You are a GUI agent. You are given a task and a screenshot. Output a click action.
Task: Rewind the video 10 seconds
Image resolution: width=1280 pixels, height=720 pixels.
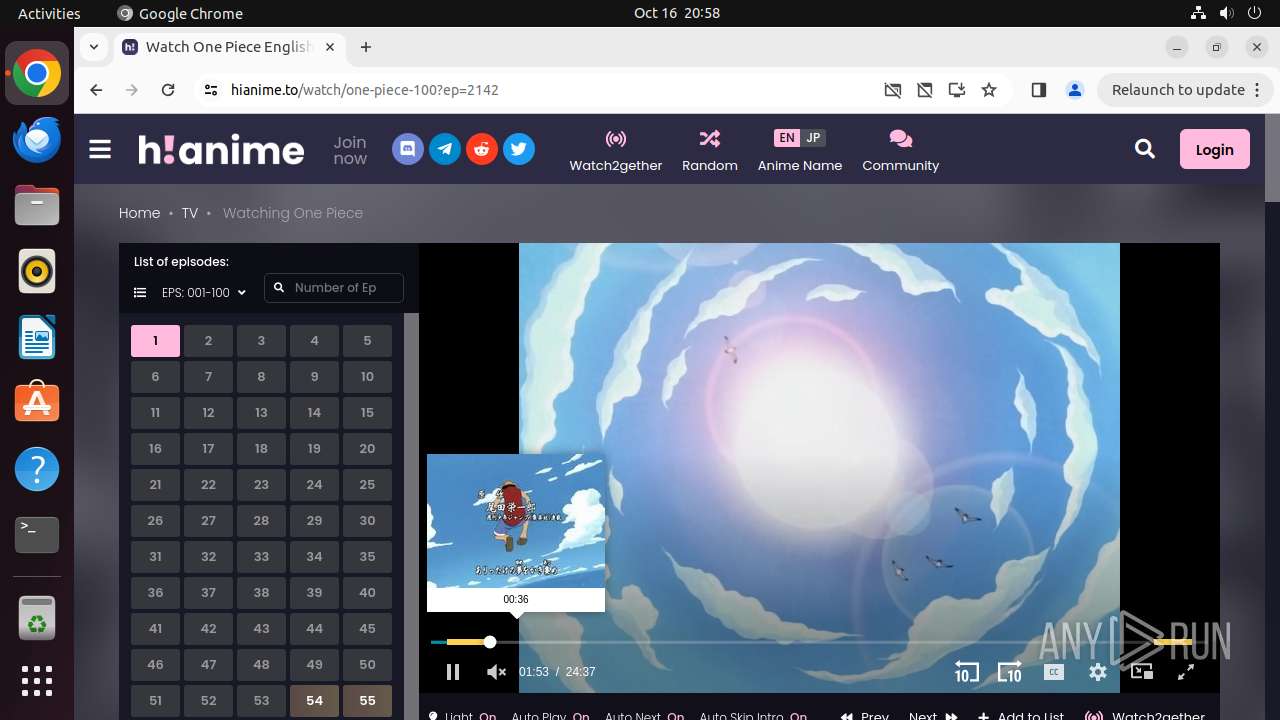[966, 672]
